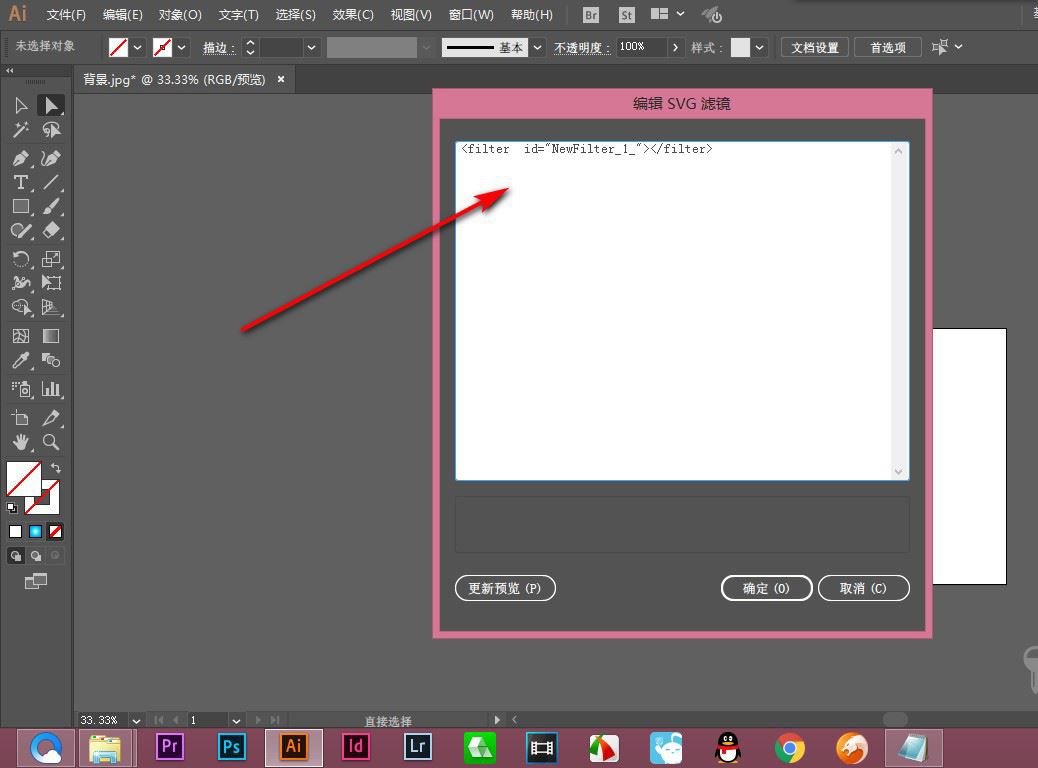Select the Pen tool
1038x768 pixels.
[x=20, y=158]
